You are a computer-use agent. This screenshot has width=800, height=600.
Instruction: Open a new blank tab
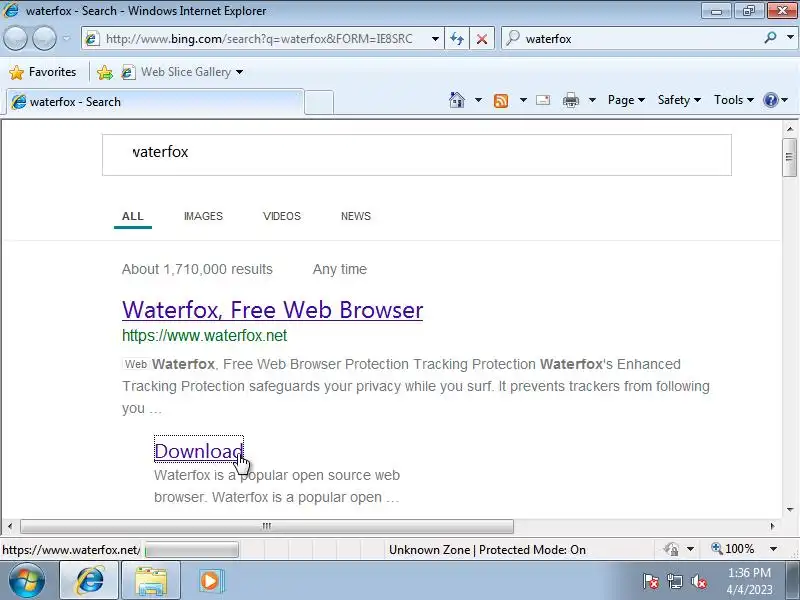click(x=319, y=103)
